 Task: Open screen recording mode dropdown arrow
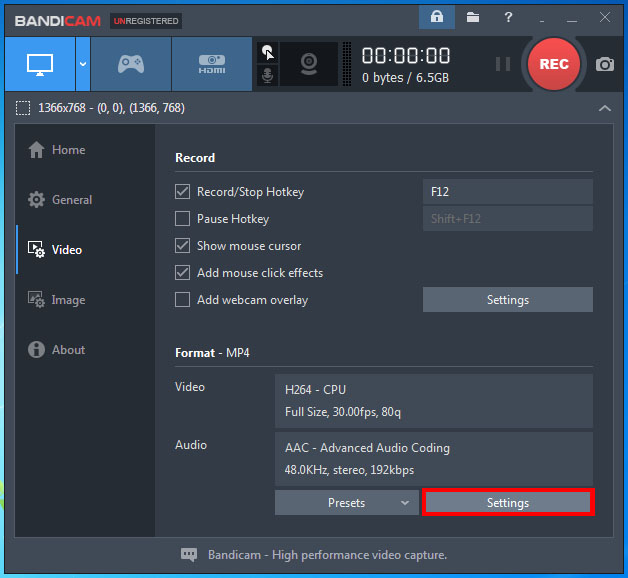(83, 64)
